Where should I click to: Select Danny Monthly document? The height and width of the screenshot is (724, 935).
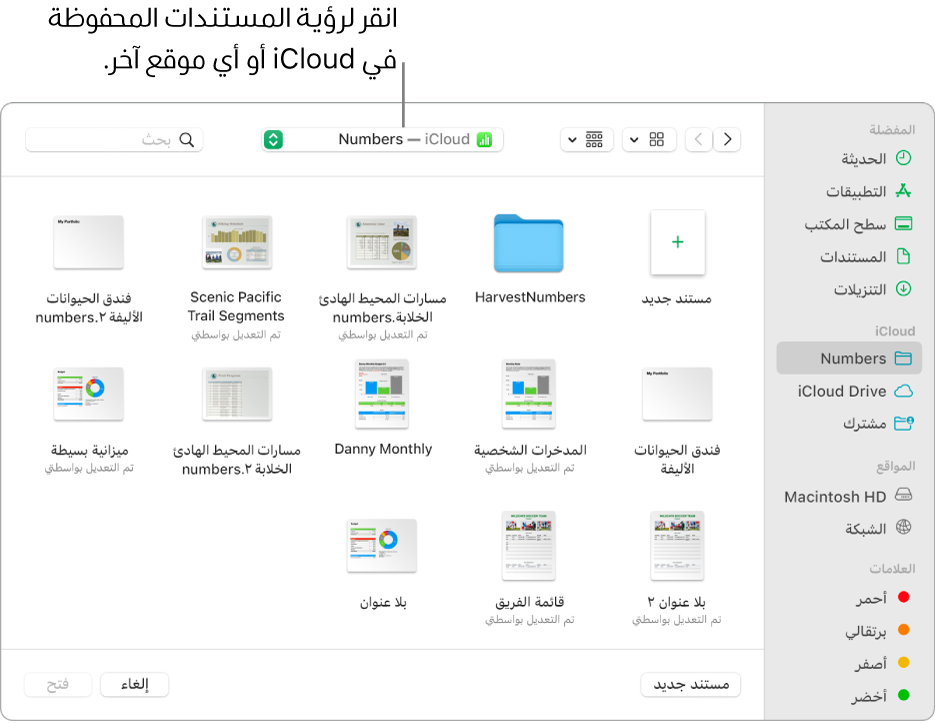point(382,394)
